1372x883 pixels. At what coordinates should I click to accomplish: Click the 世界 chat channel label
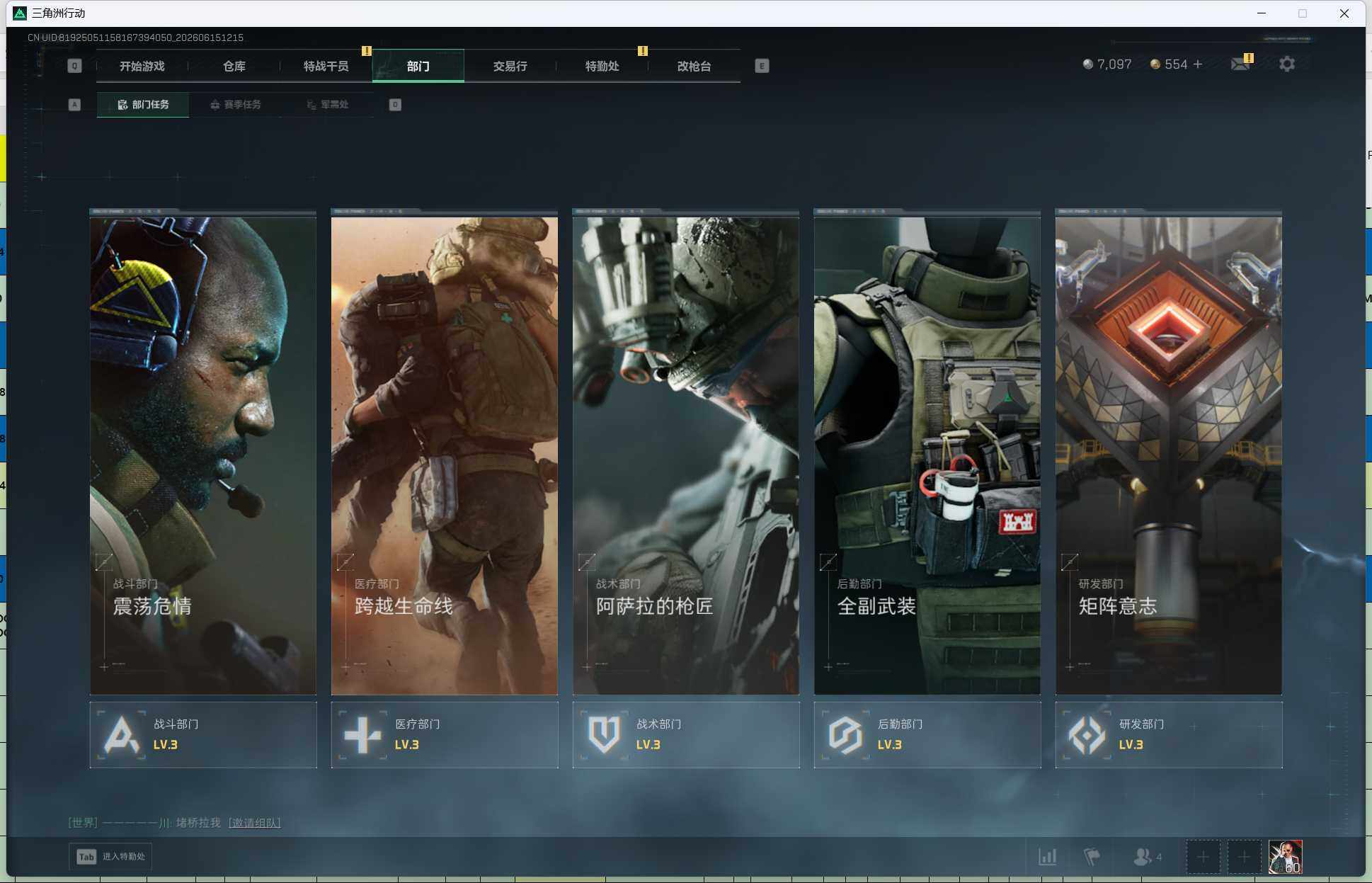click(83, 823)
